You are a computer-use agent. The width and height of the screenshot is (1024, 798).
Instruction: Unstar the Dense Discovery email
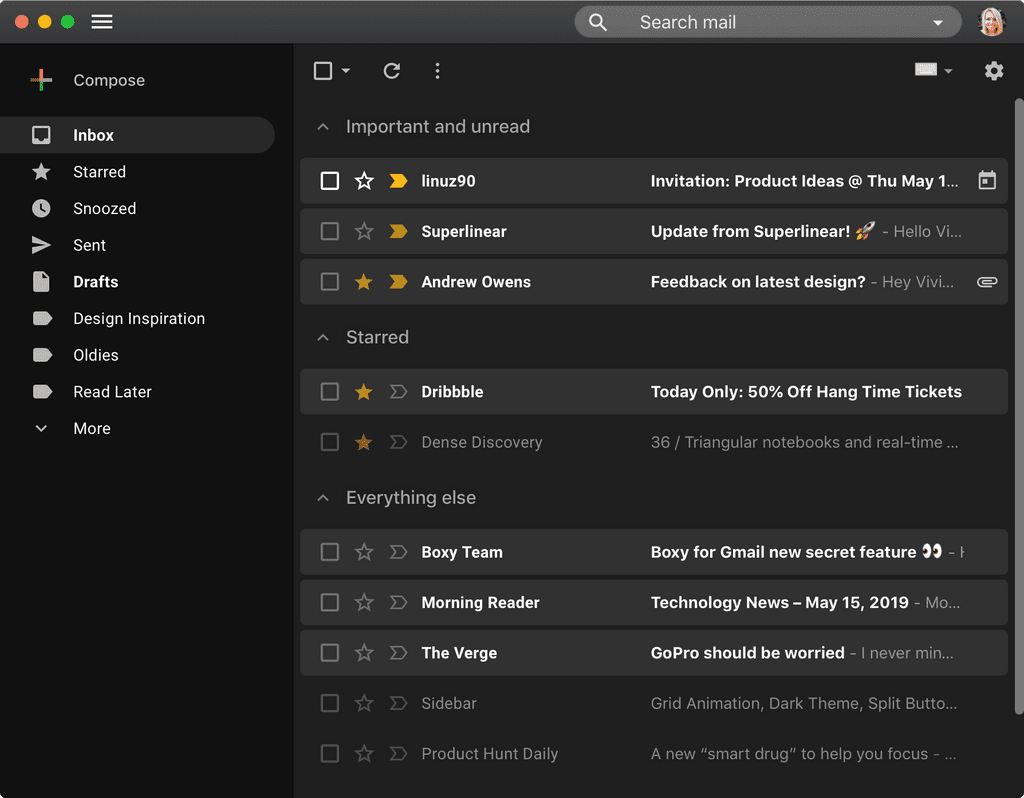(x=364, y=442)
